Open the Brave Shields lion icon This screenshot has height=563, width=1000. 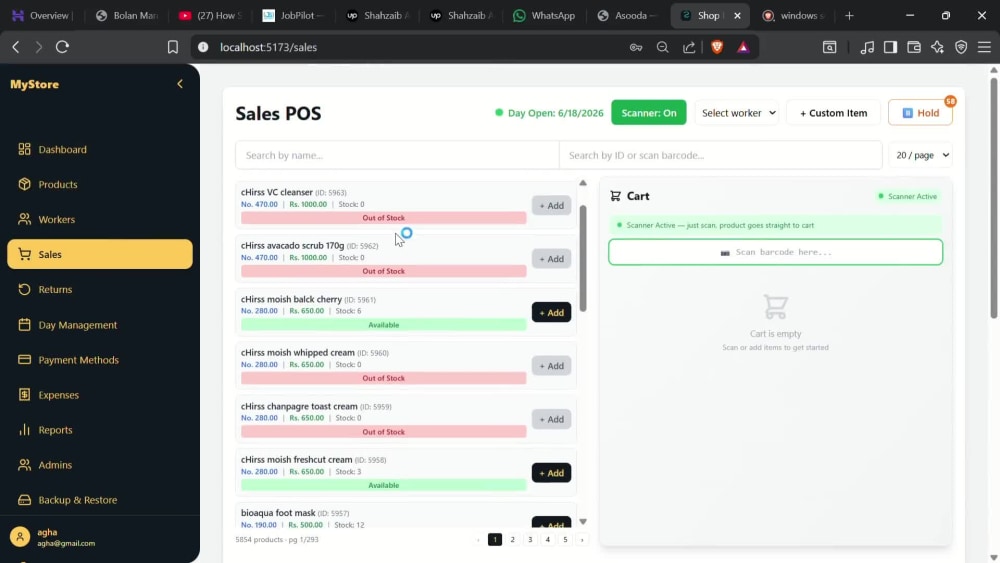[717, 47]
